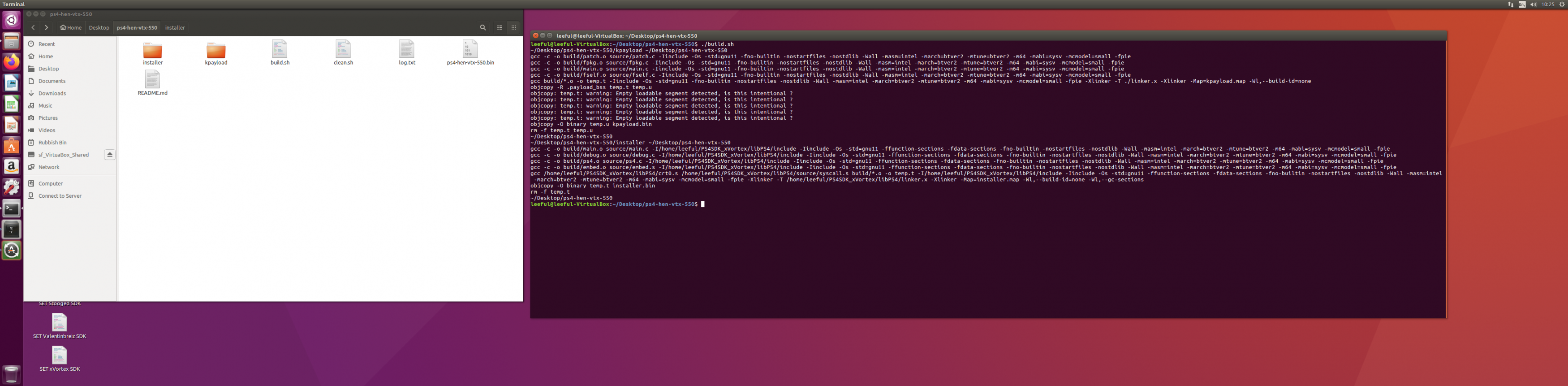Go forward in the file manager
The width and height of the screenshot is (1568, 386).
(46, 27)
